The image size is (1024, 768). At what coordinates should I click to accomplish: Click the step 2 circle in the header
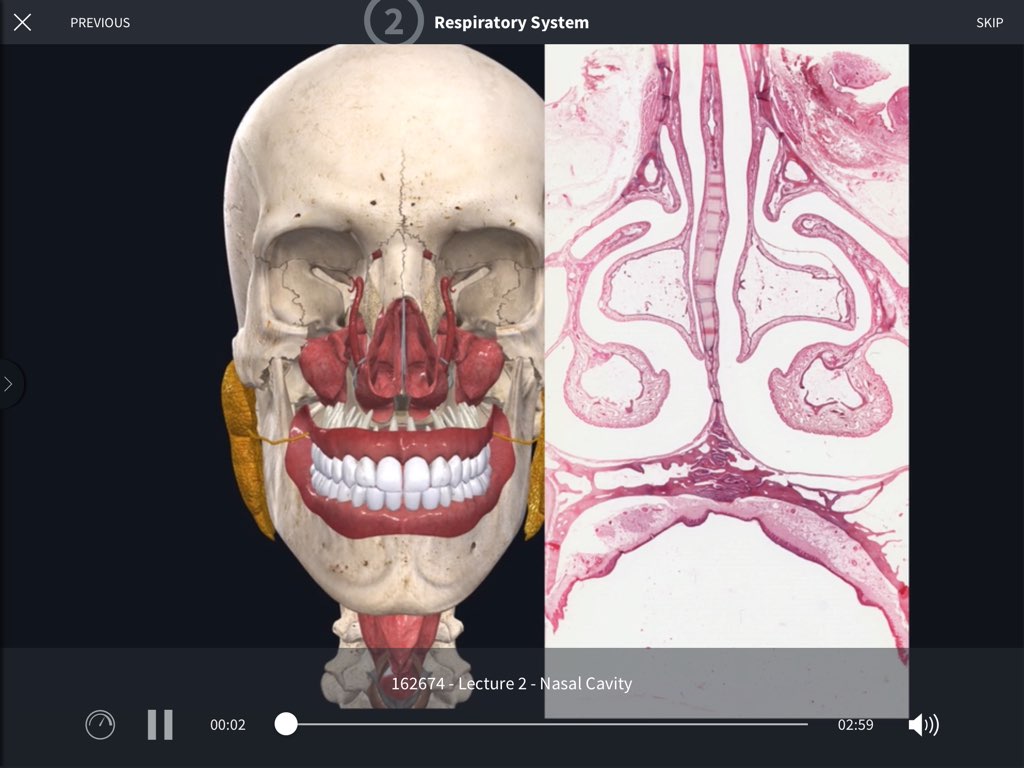[392, 21]
